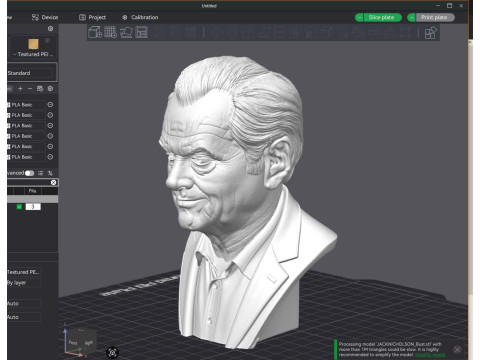Click the AMS filament sync icon
The width and height of the screenshot is (480, 360).
(x=40, y=88)
